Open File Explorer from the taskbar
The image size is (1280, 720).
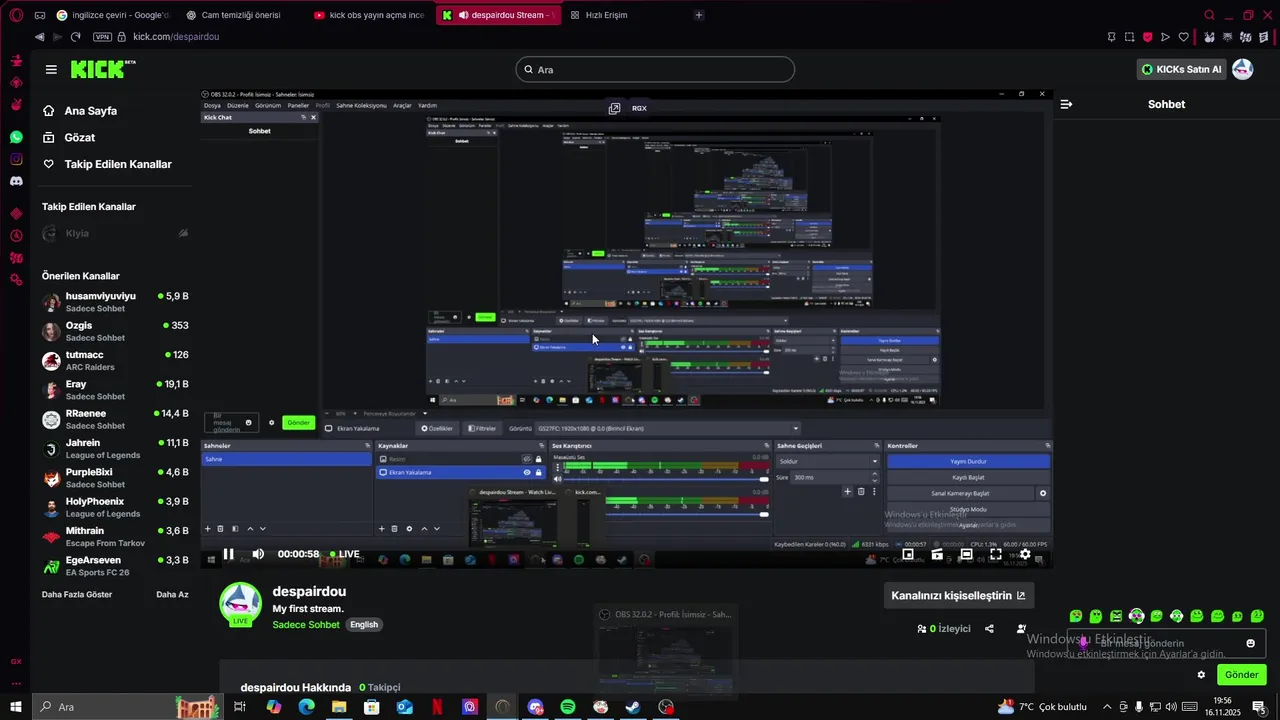(x=339, y=707)
